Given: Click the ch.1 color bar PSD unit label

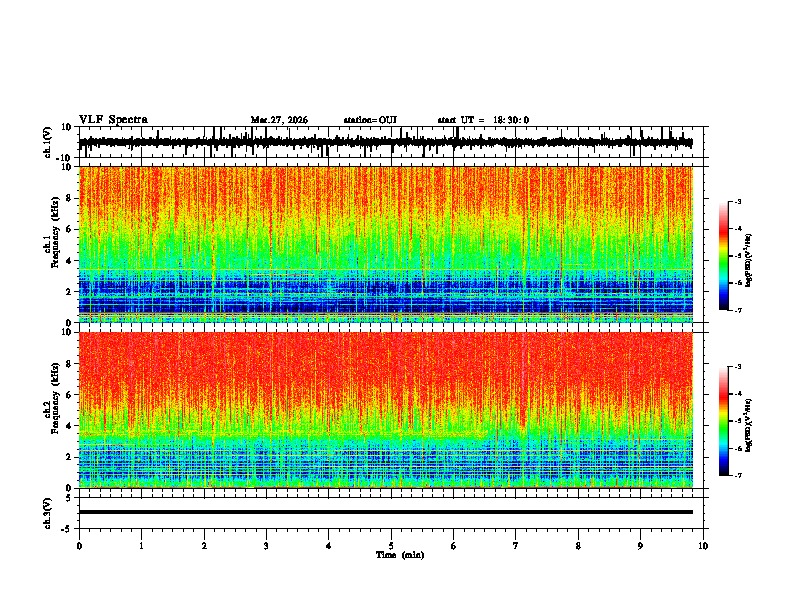Looking at the screenshot, I should 749,260.
